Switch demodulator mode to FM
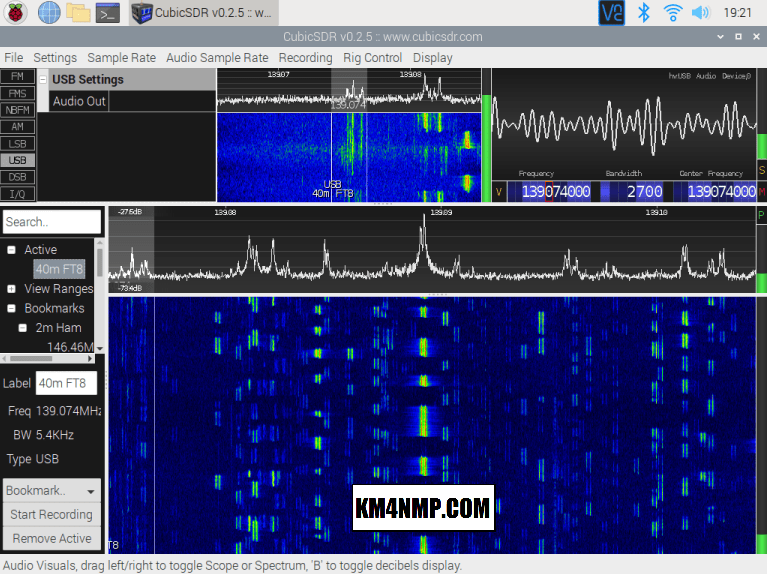767x574 pixels. (17, 76)
